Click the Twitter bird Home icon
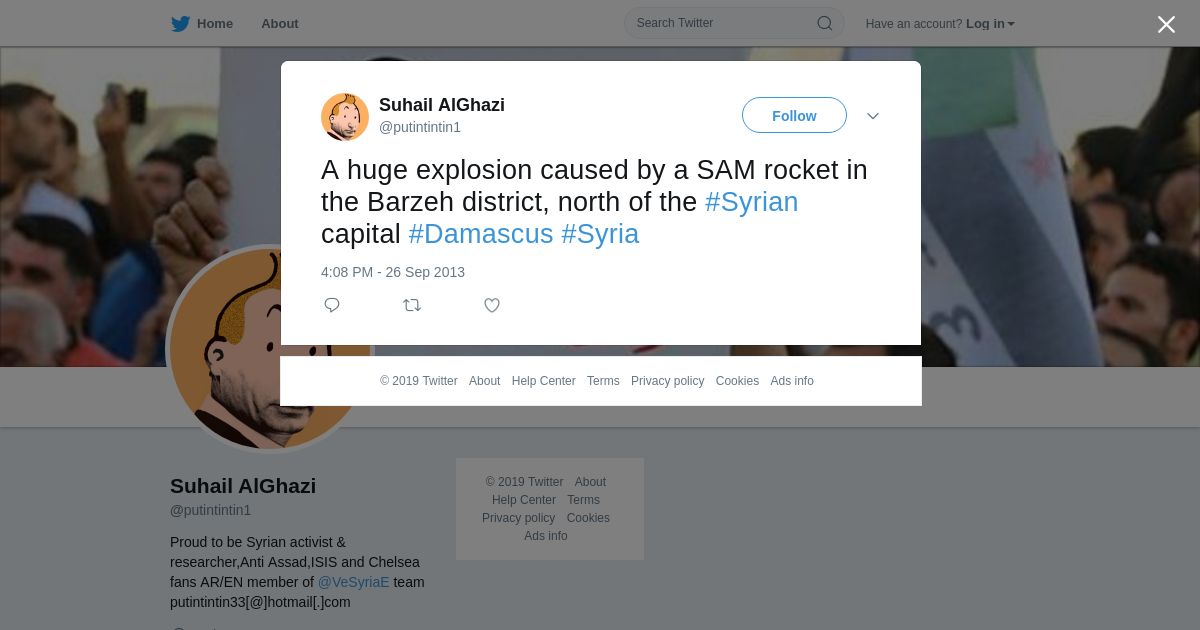 click(180, 24)
